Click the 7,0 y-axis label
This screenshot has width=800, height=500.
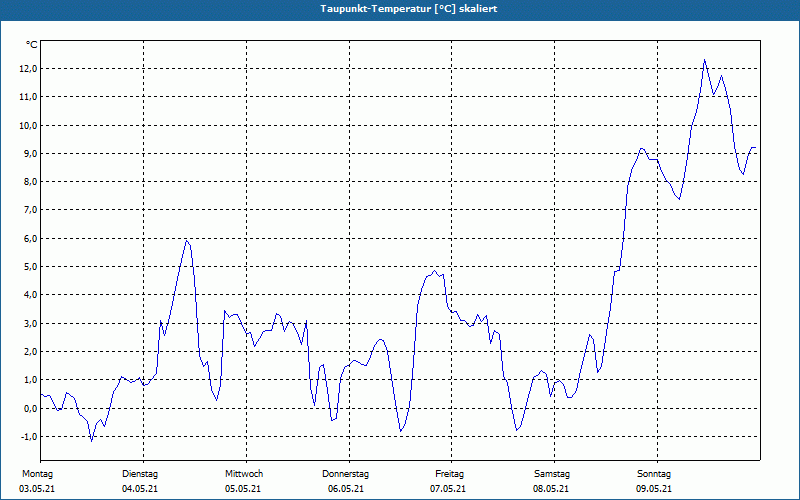point(31,210)
